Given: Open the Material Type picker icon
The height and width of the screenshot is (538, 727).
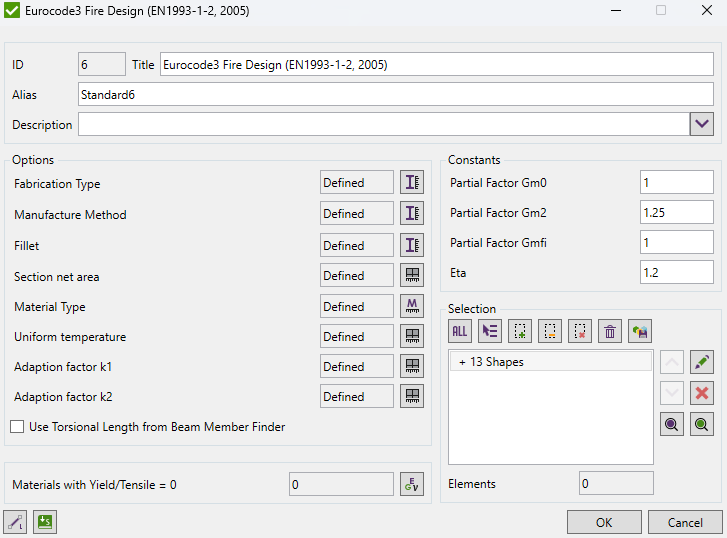Looking at the screenshot, I should pos(412,306).
